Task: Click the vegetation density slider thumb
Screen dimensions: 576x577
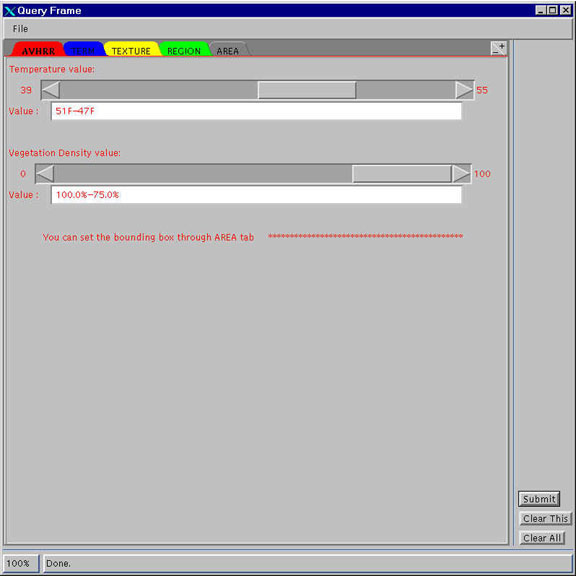Action: pyautogui.click(x=402, y=174)
